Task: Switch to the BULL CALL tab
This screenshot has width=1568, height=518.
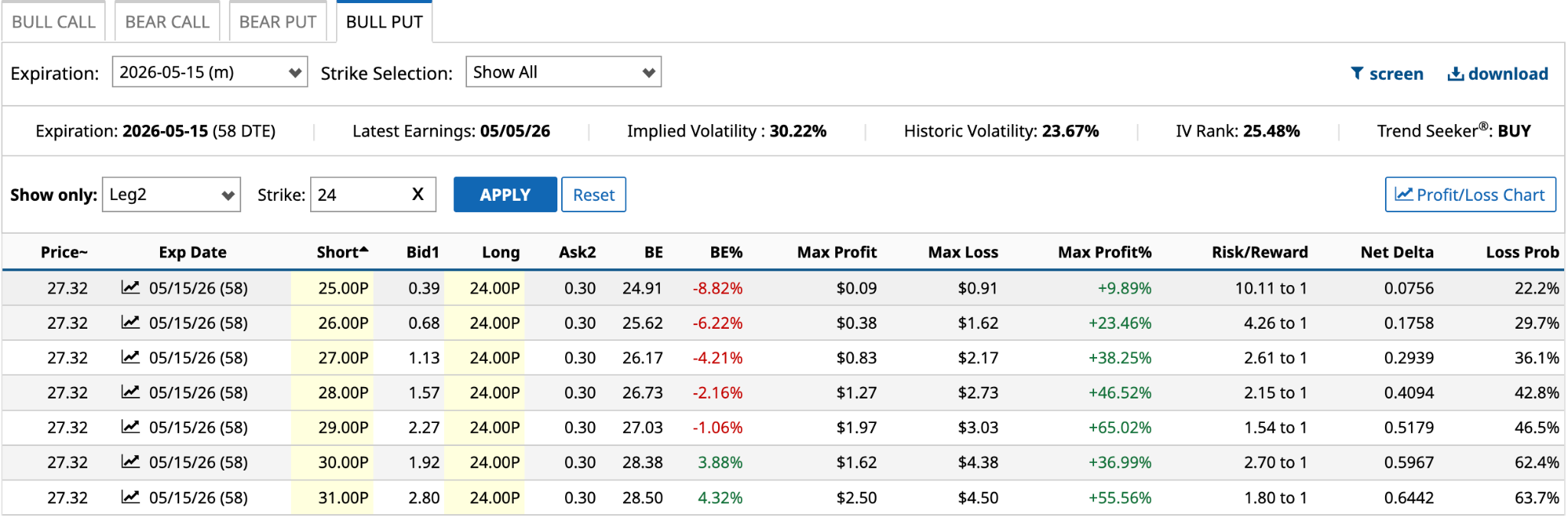Action: click(x=54, y=22)
